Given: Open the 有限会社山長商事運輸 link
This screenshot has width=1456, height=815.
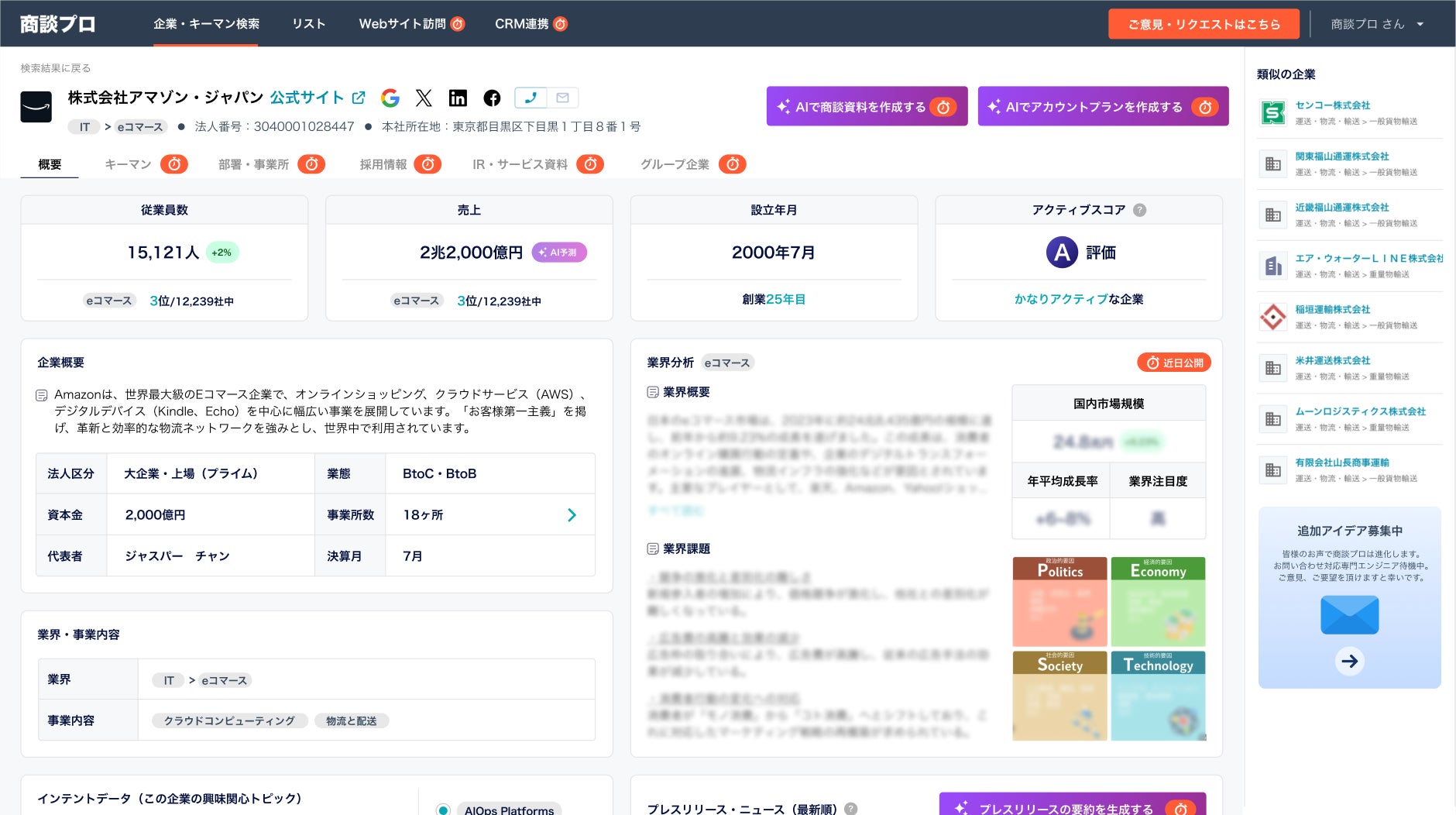Looking at the screenshot, I should click(1342, 463).
